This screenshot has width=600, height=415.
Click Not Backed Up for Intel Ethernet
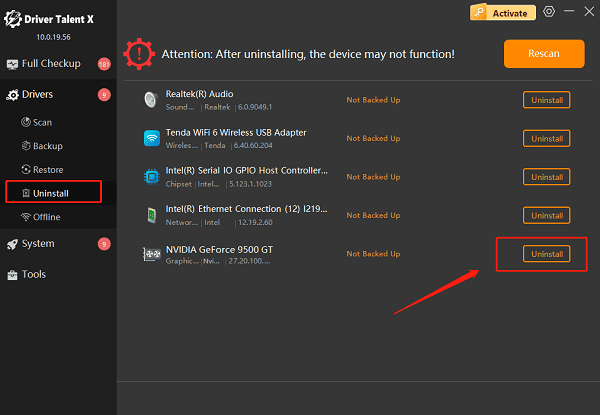[373, 215]
